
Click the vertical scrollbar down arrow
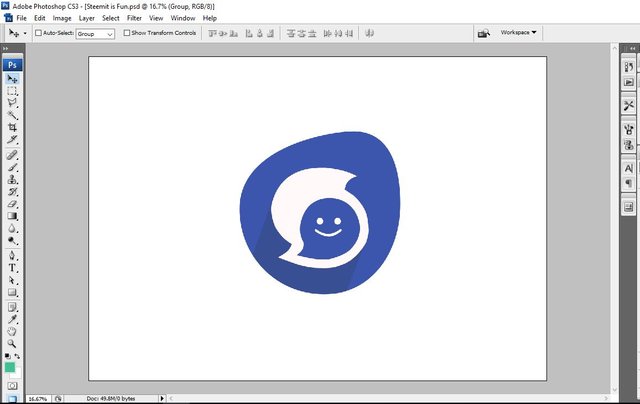pos(615,390)
